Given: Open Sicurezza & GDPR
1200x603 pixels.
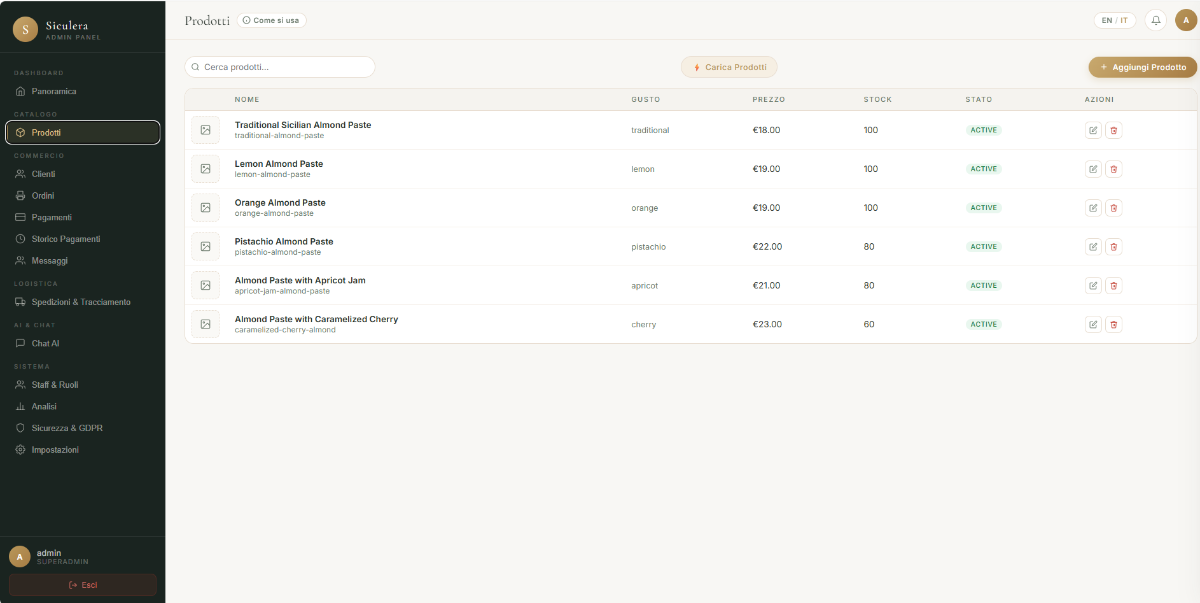Looking at the screenshot, I should pos(83,428).
